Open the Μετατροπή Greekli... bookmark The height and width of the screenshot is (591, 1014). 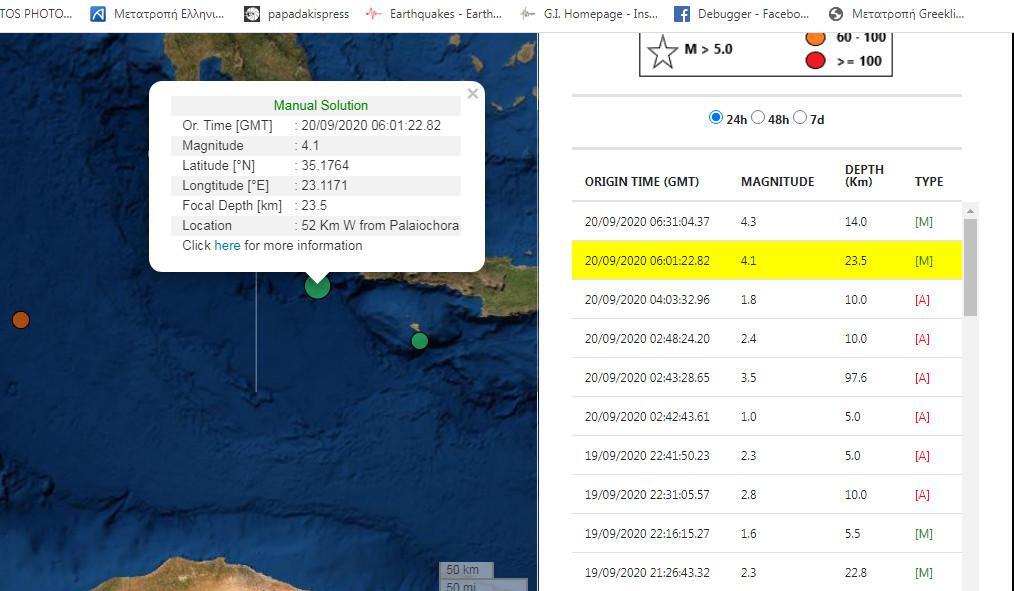pyautogui.click(x=896, y=14)
